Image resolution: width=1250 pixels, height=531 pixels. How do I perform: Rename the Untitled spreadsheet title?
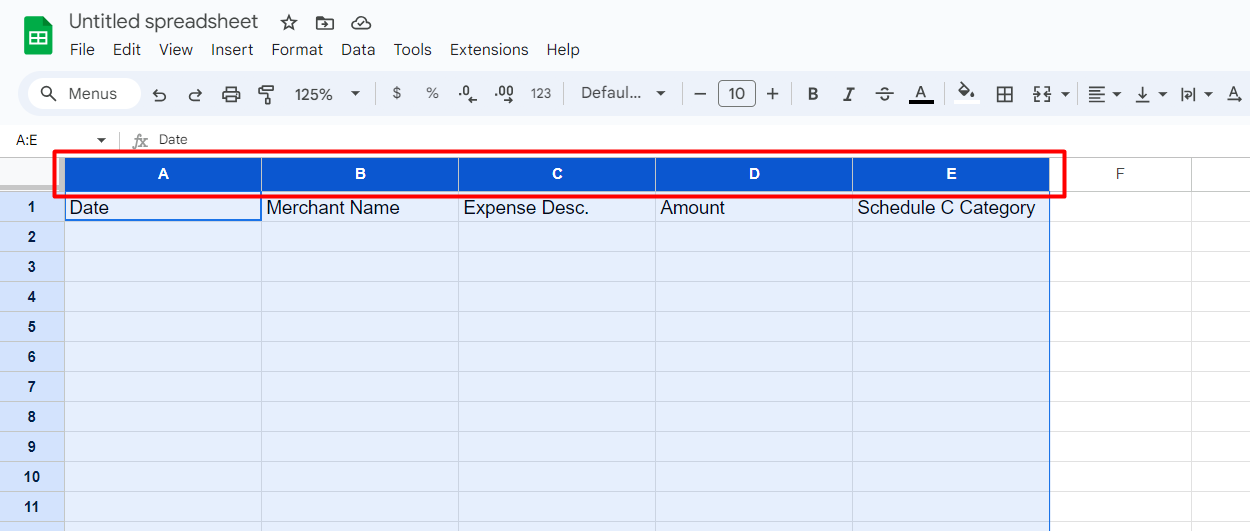[163, 22]
